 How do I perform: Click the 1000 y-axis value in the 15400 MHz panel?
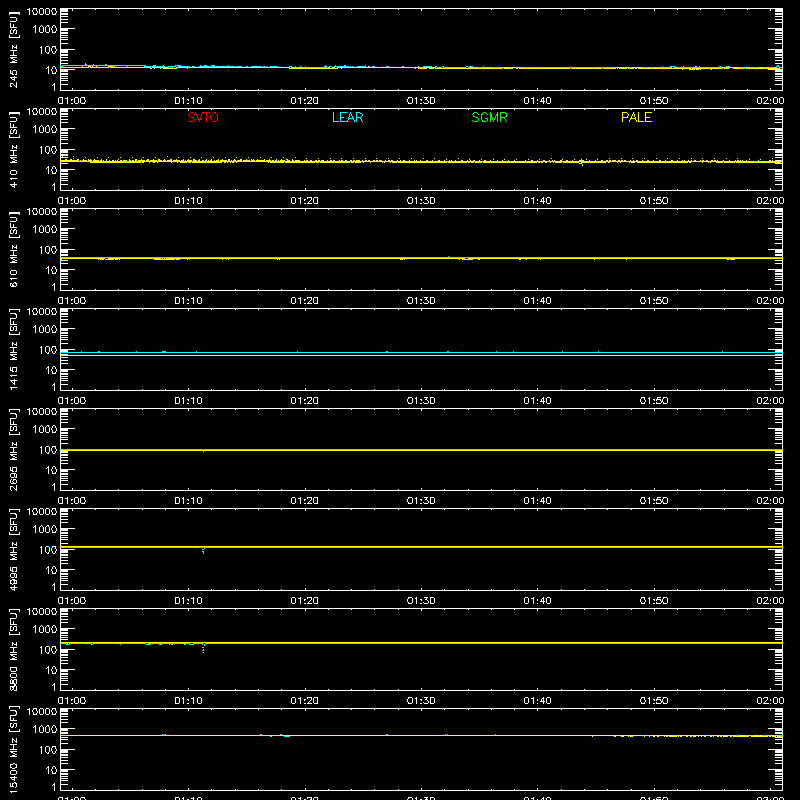click(x=45, y=730)
